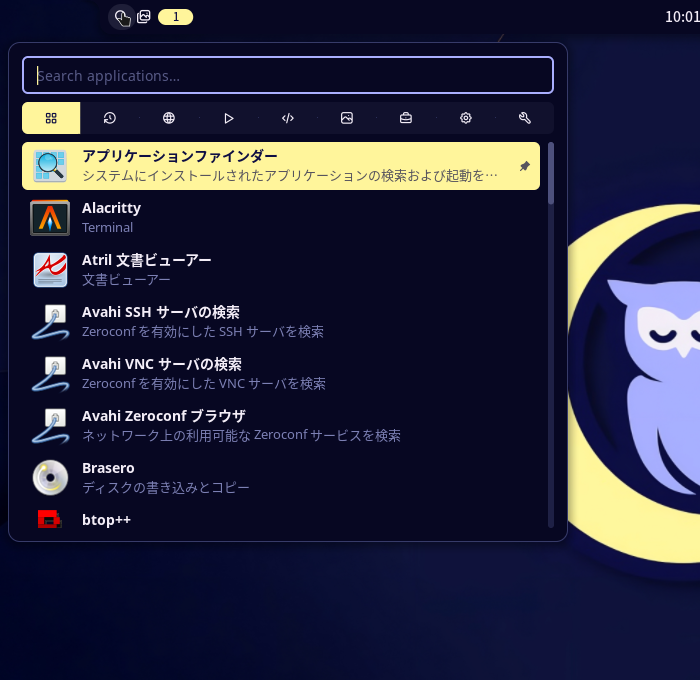This screenshot has width=700, height=680.
Task: Open the multimedia play-triangle category
Action: click(x=229, y=118)
